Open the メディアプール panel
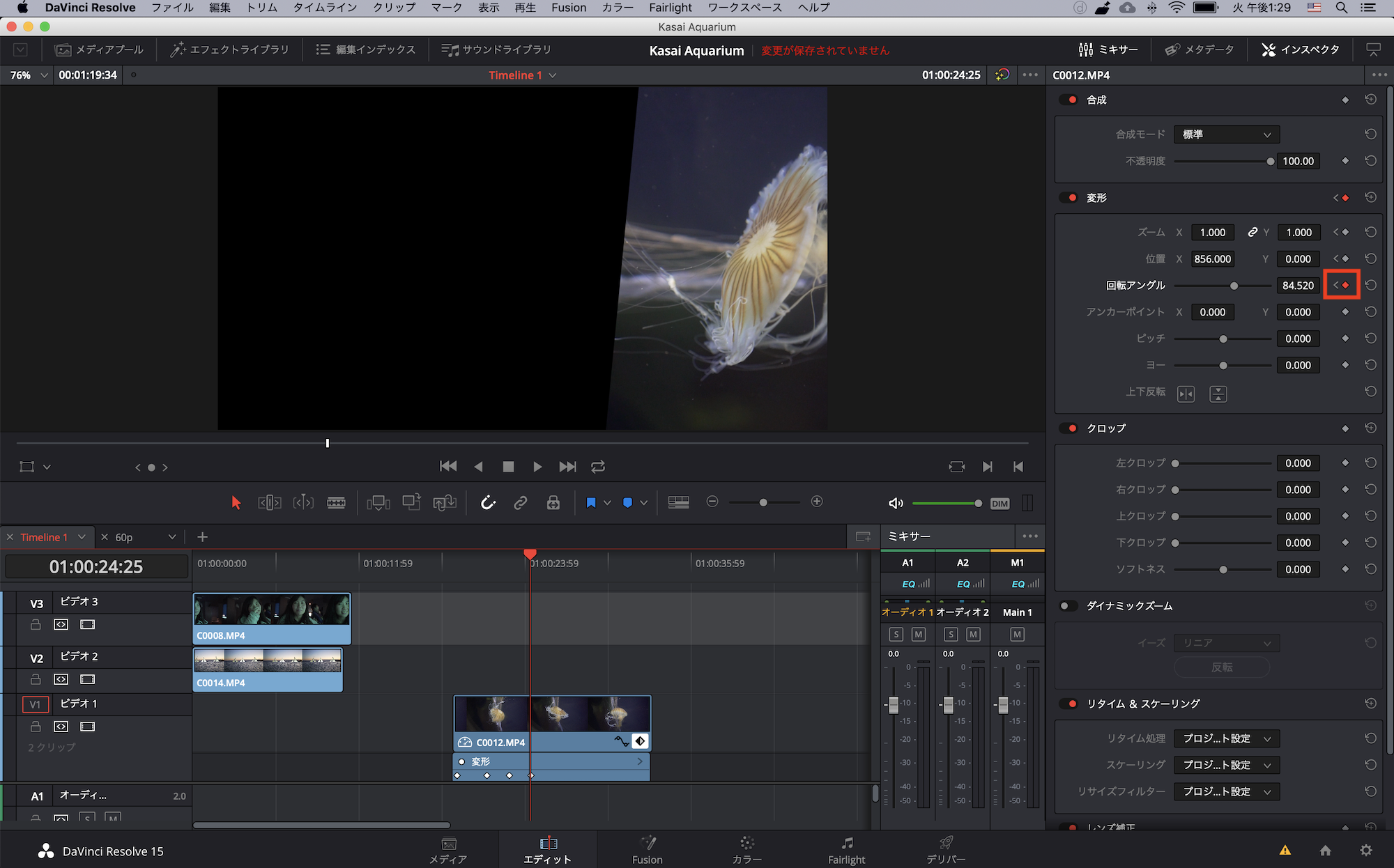This screenshot has height=868, width=1394. [99, 50]
